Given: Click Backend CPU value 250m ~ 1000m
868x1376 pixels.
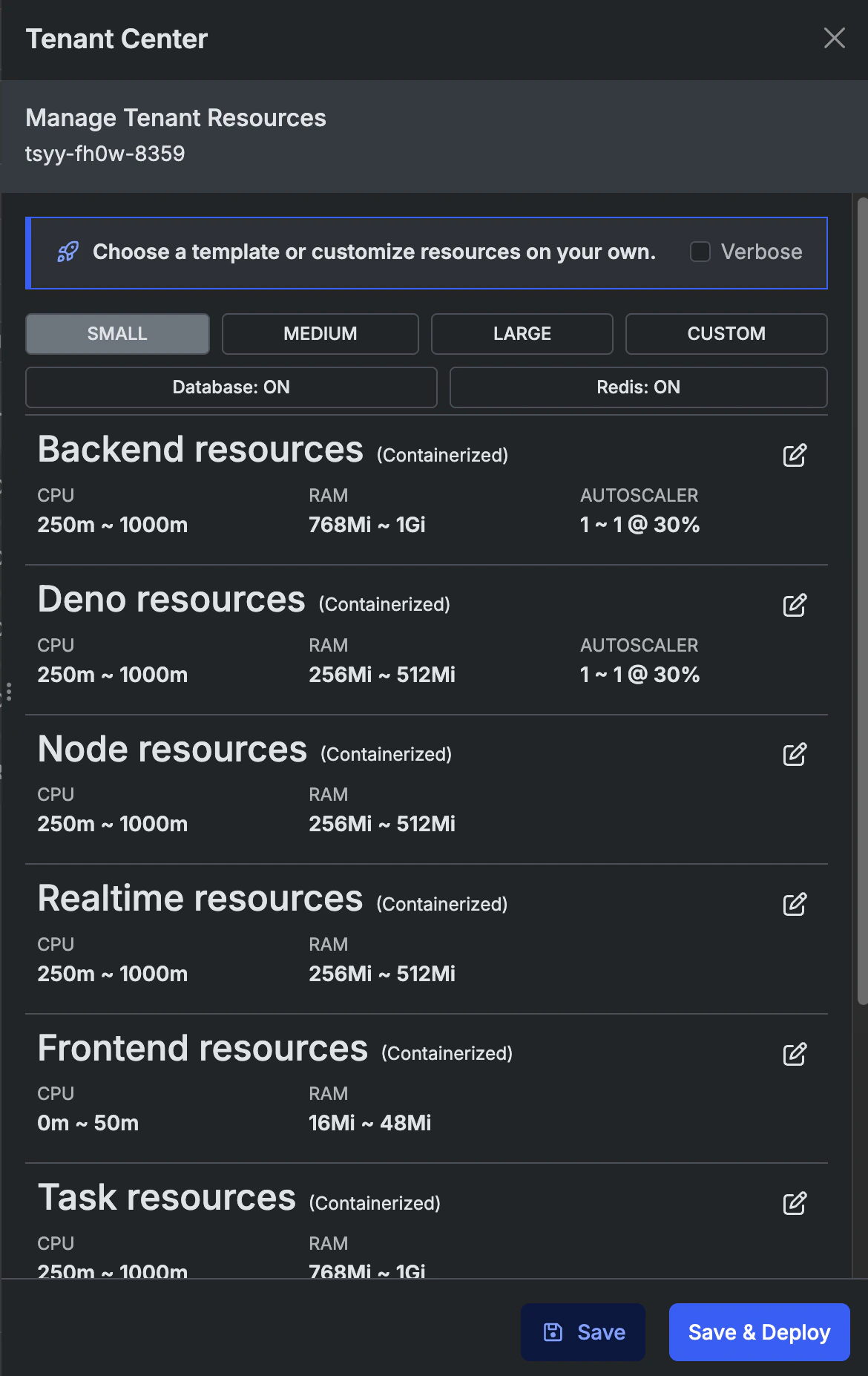Looking at the screenshot, I should (x=113, y=525).
